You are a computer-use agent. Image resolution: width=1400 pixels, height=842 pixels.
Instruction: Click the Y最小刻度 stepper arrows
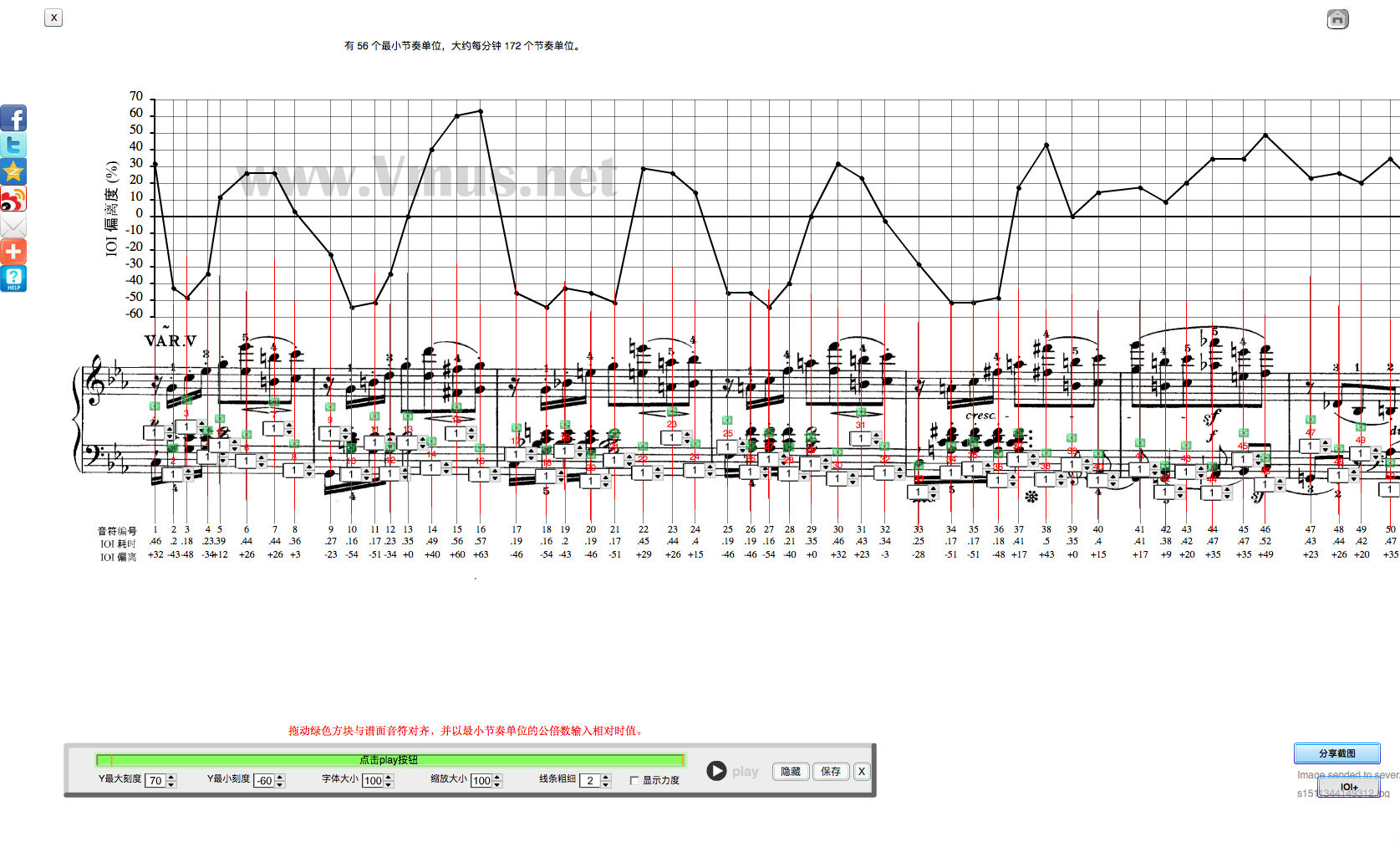pyautogui.click(x=280, y=780)
